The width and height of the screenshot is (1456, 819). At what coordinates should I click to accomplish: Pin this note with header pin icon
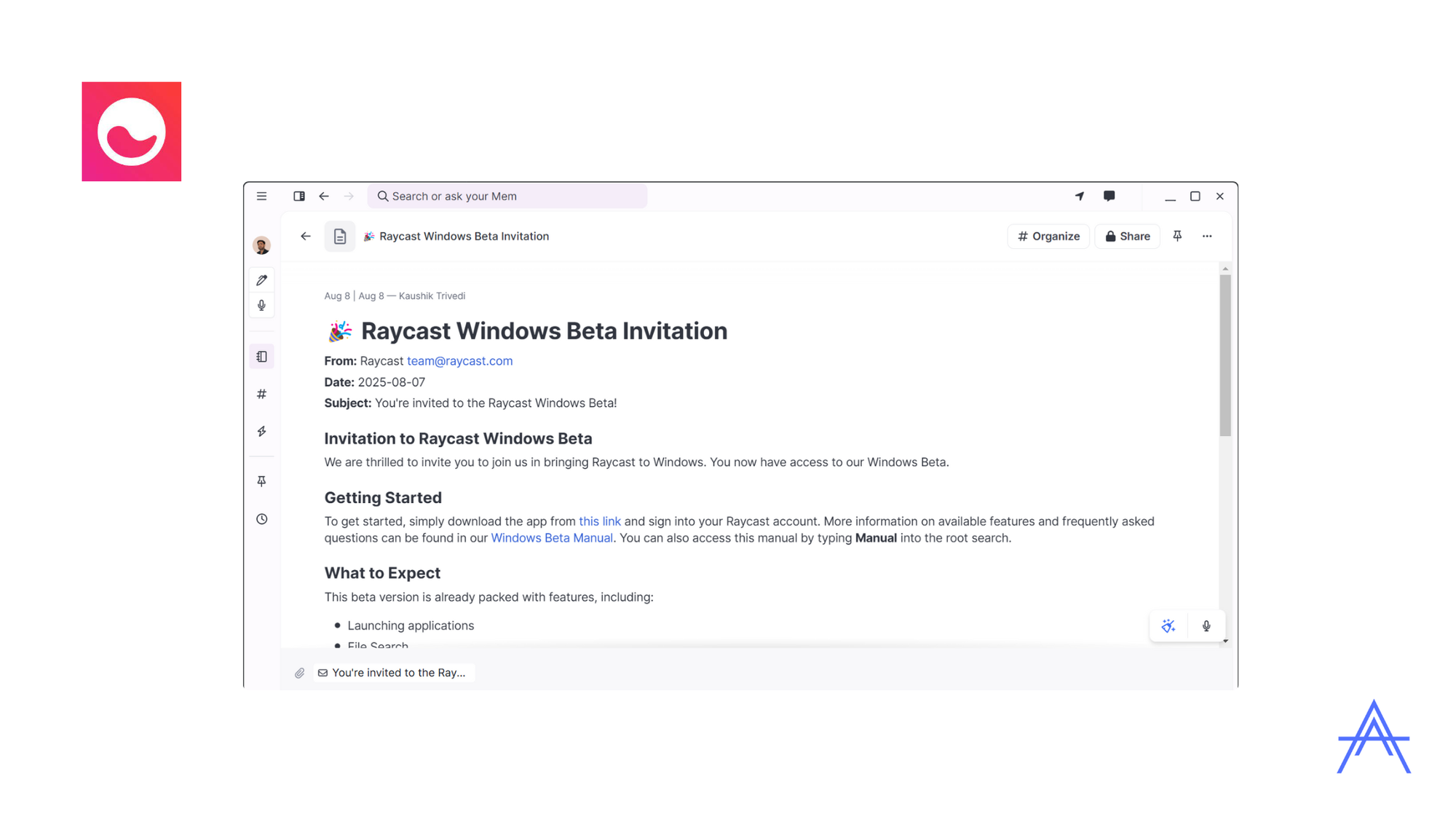pyautogui.click(x=1177, y=236)
